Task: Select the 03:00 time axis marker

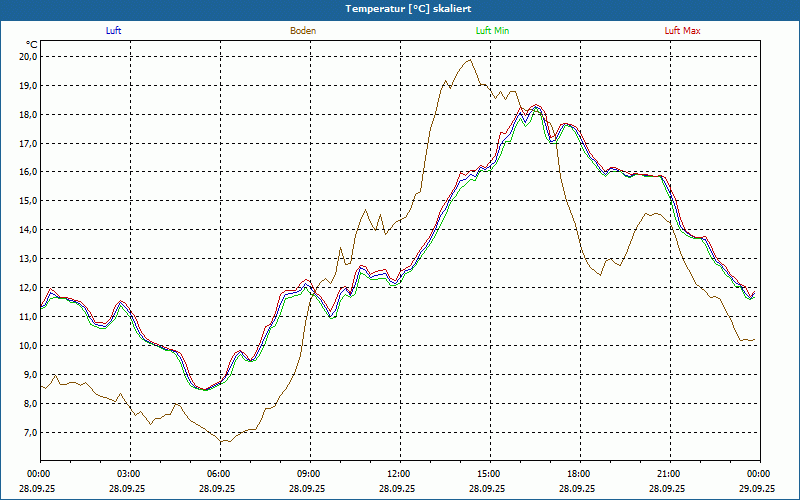Action: coord(128,474)
